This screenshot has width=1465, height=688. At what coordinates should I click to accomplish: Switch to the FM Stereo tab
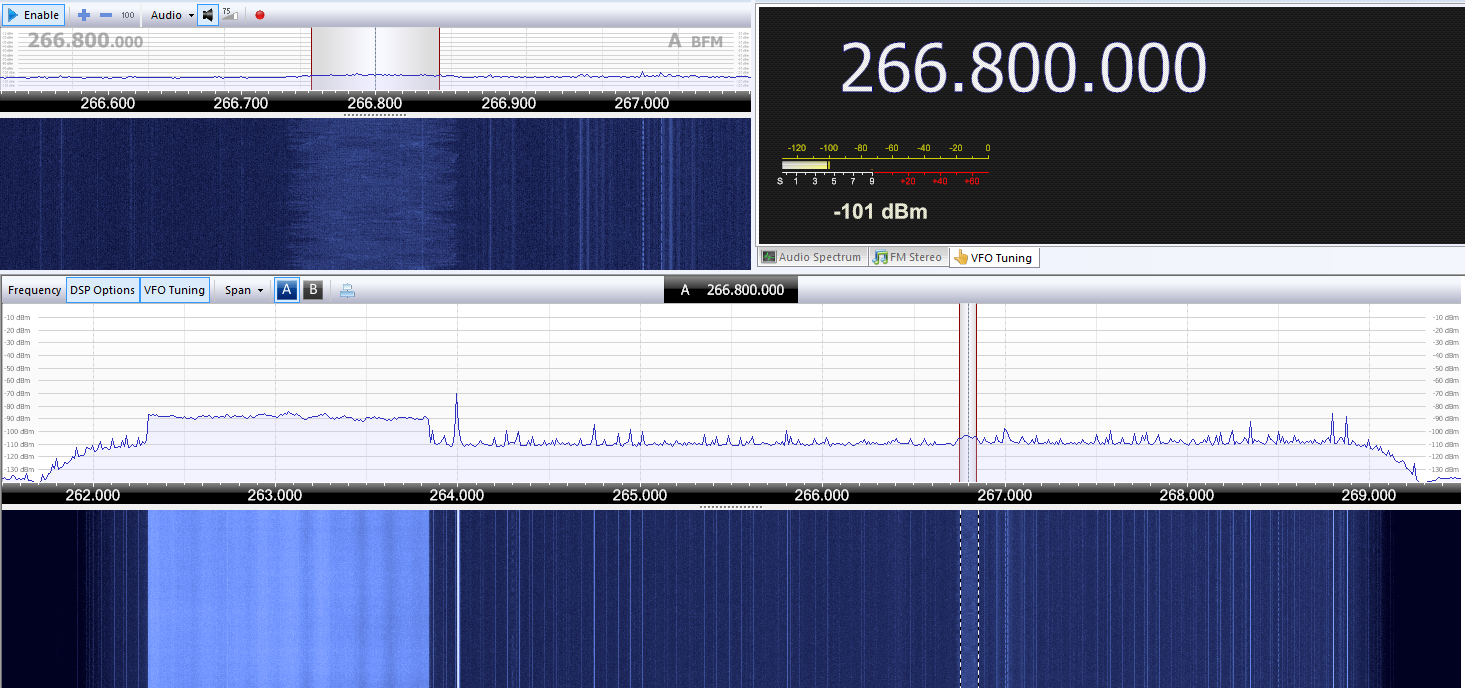(908, 257)
